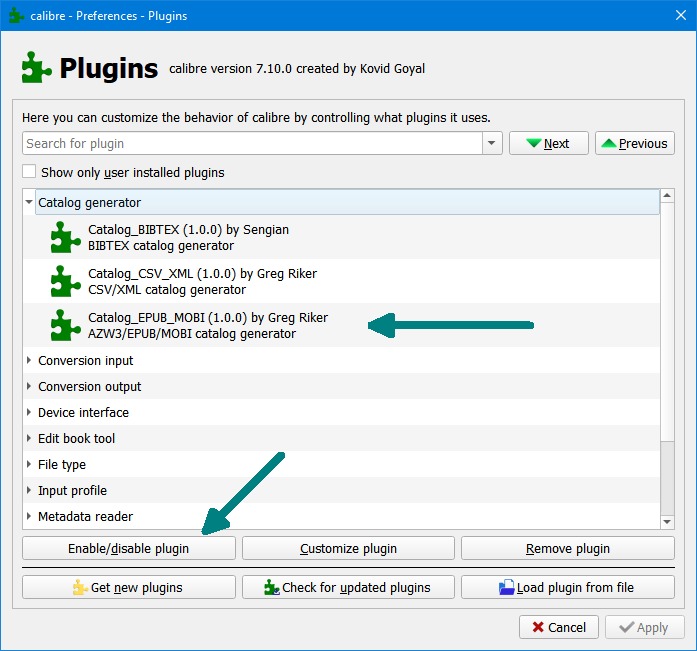Click the Previous search button
697x651 pixels.
(635, 143)
